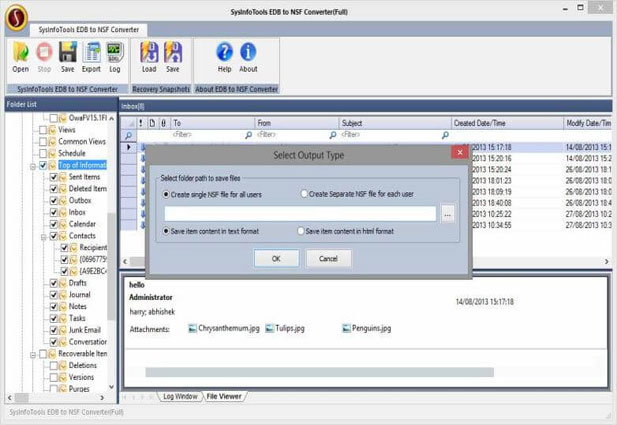Click Cancel in Select Output Type dialog
This screenshot has height=425, width=617.
point(328,259)
